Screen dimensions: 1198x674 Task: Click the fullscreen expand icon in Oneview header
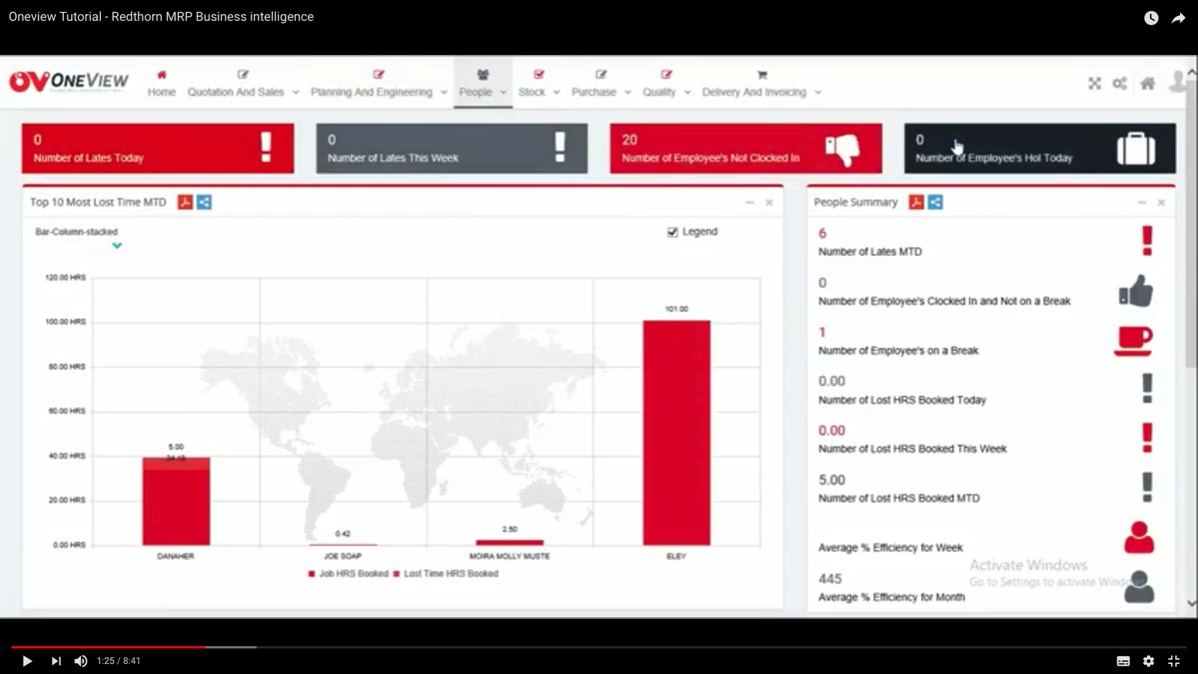pyautogui.click(x=1095, y=84)
